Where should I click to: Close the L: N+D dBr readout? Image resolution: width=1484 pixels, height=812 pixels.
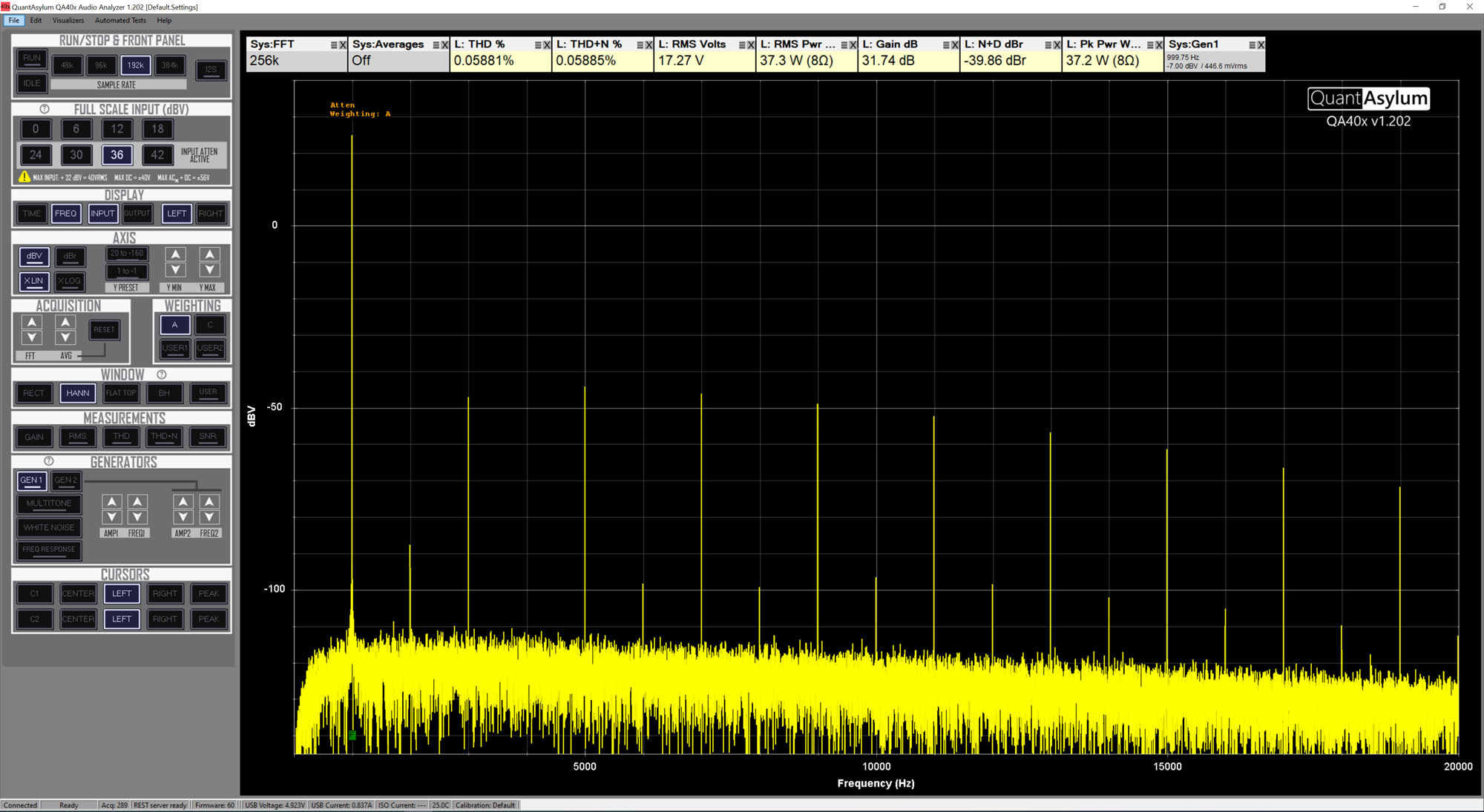[1057, 45]
